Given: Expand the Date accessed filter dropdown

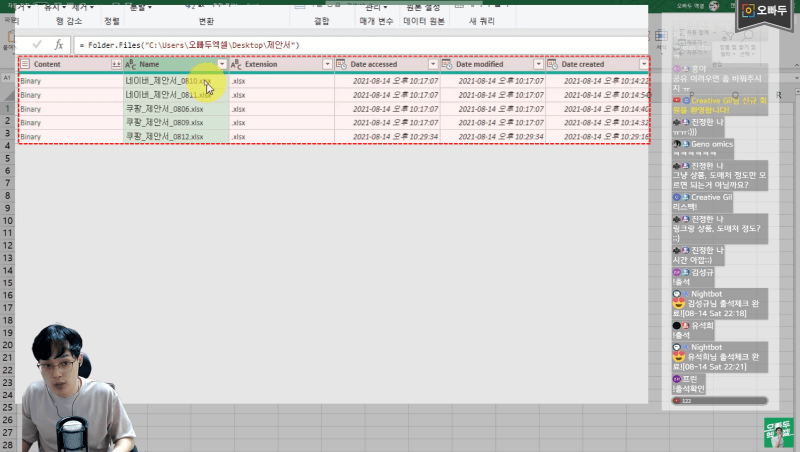Looking at the screenshot, I should click(432, 64).
